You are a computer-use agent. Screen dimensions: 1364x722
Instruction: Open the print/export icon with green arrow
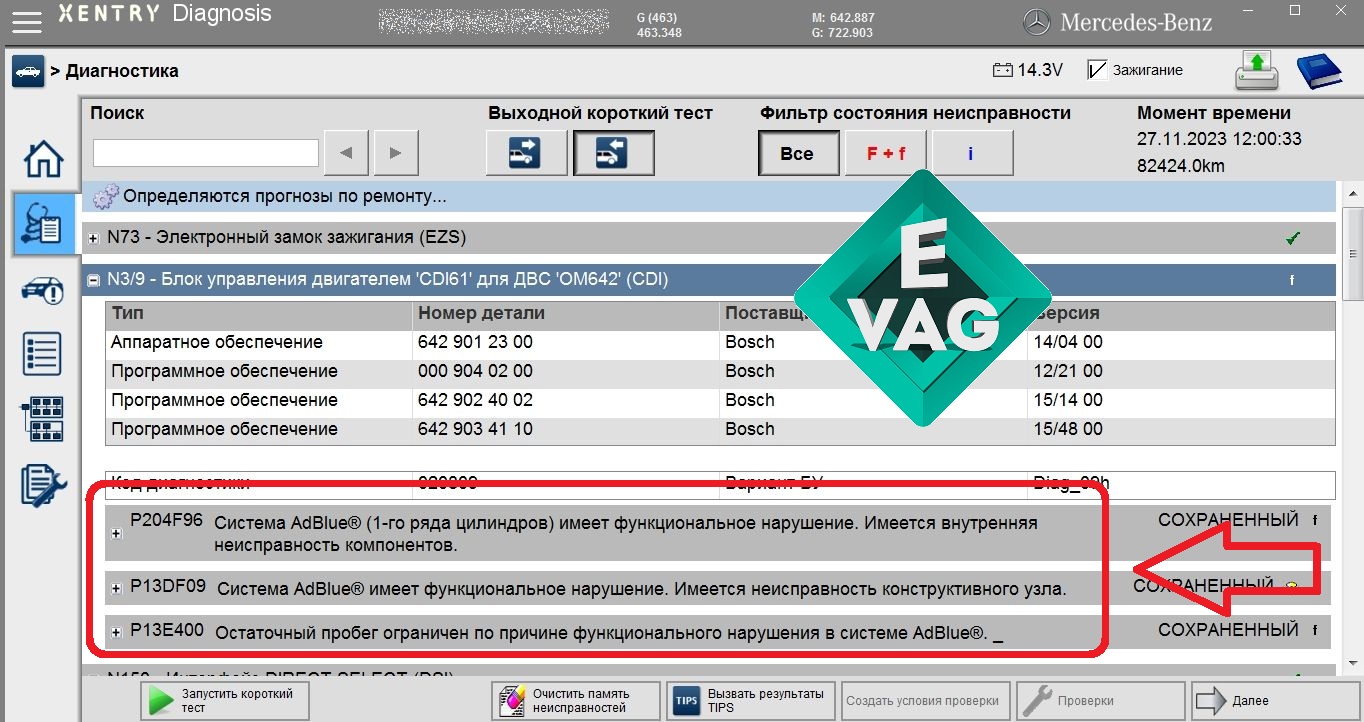coord(1257,70)
